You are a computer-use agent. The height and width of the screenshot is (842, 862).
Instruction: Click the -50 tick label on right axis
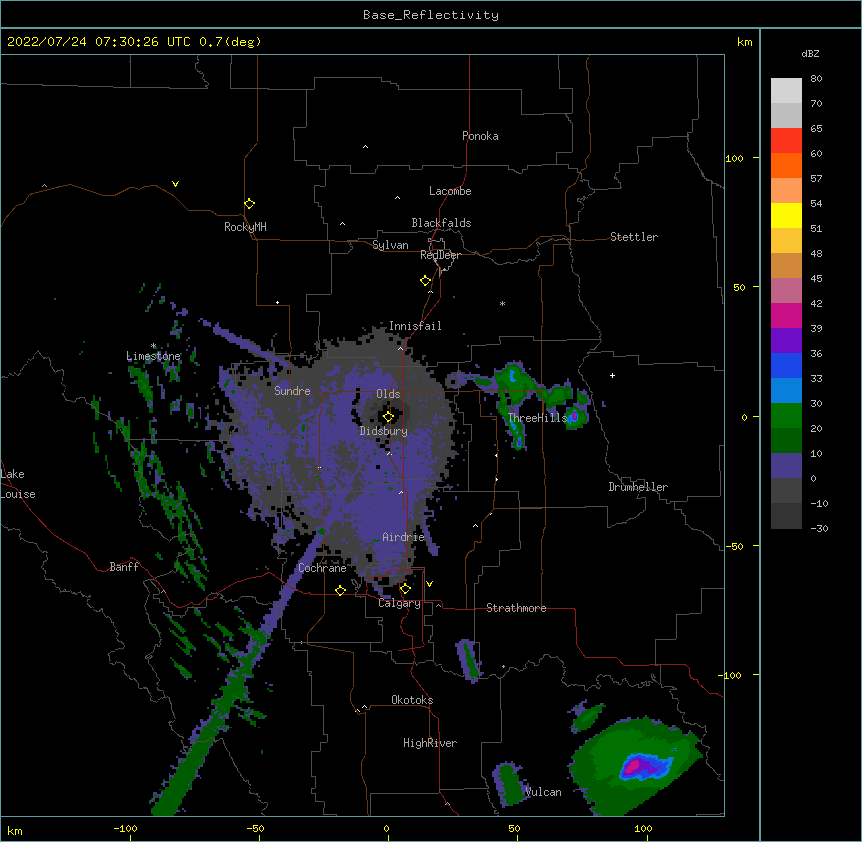734,546
